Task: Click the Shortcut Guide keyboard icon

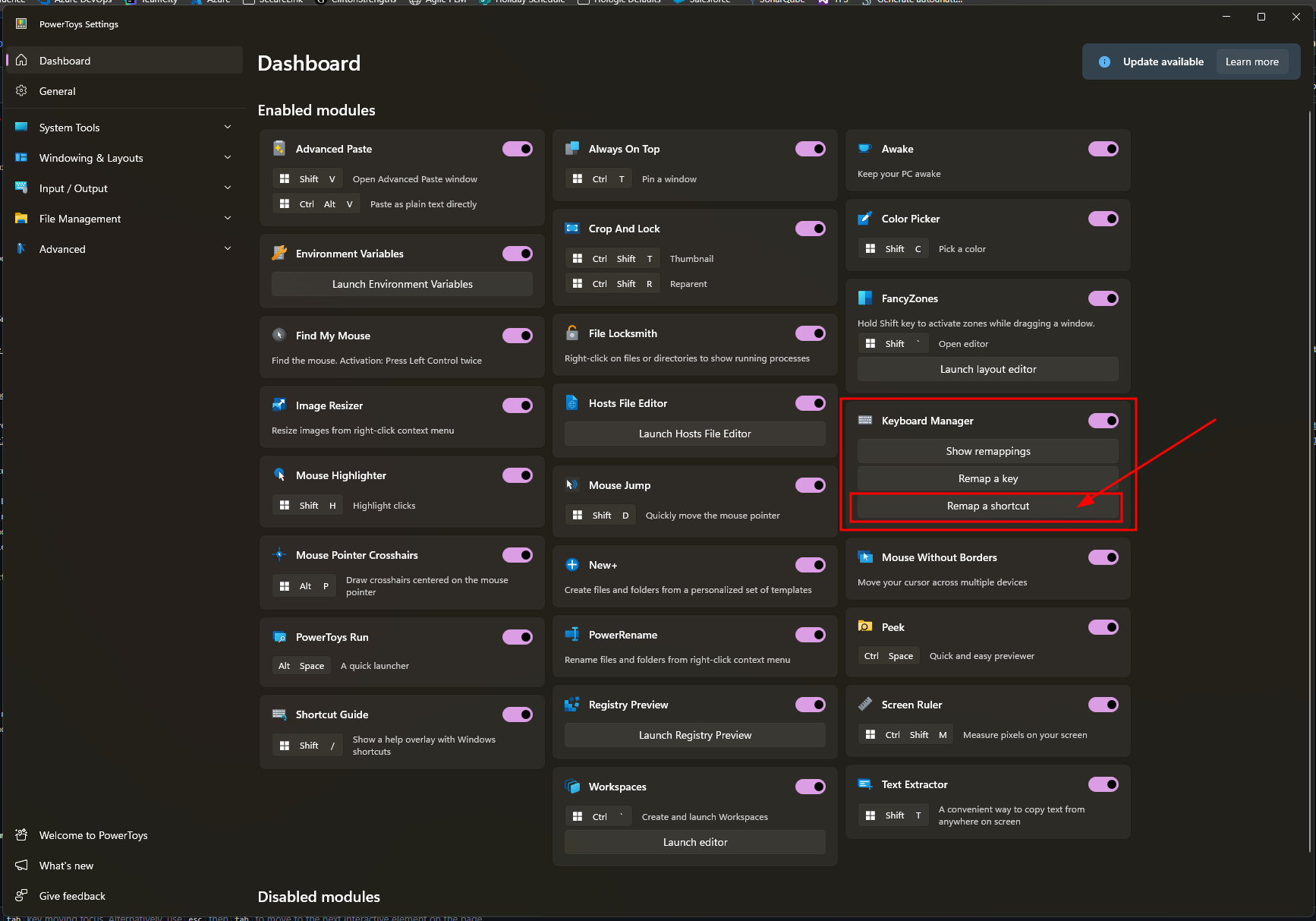Action: pyautogui.click(x=279, y=714)
